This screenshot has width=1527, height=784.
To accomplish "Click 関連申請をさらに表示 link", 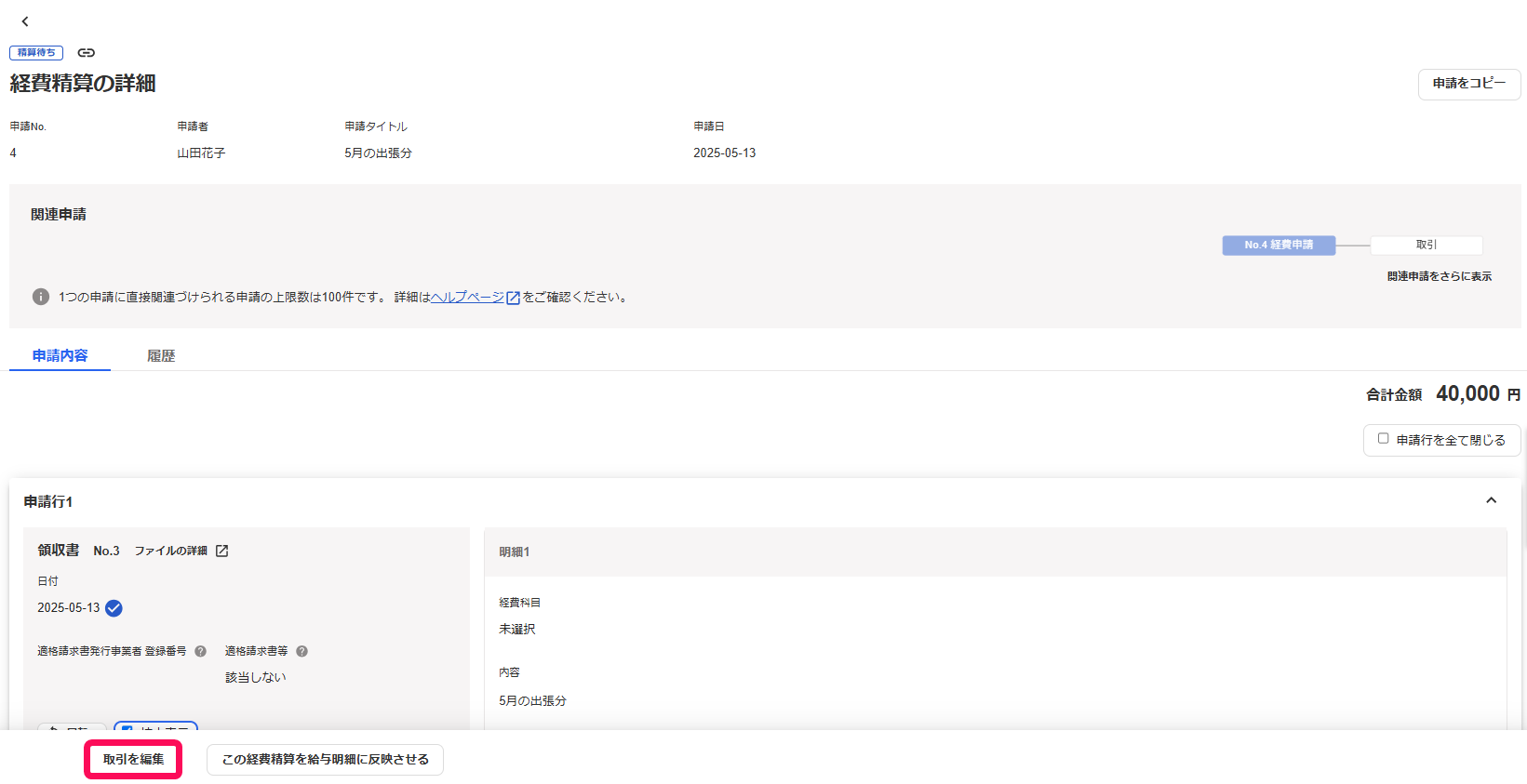I will click(x=1439, y=276).
